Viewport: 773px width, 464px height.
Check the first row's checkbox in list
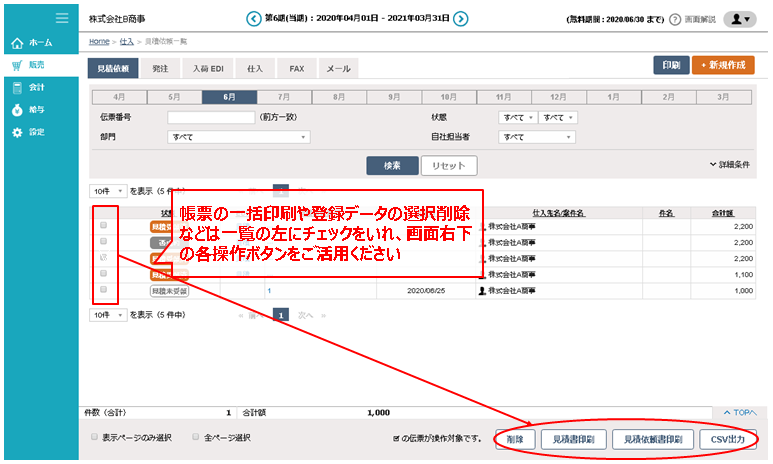tap(103, 226)
